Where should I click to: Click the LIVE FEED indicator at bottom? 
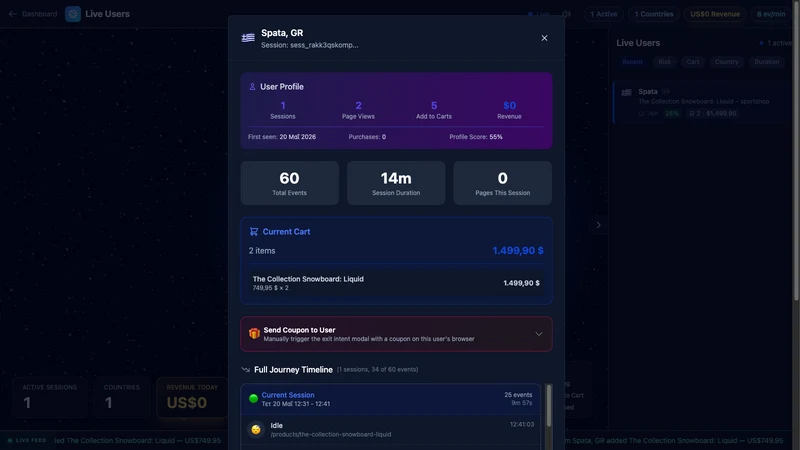27,440
